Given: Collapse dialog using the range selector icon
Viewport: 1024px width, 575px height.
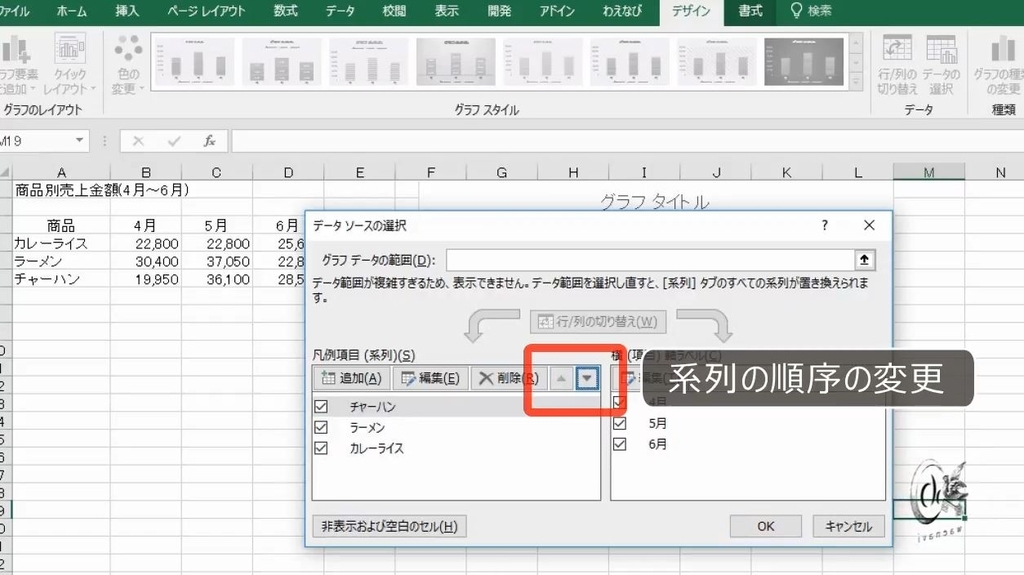Looking at the screenshot, I should tap(864, 260).
